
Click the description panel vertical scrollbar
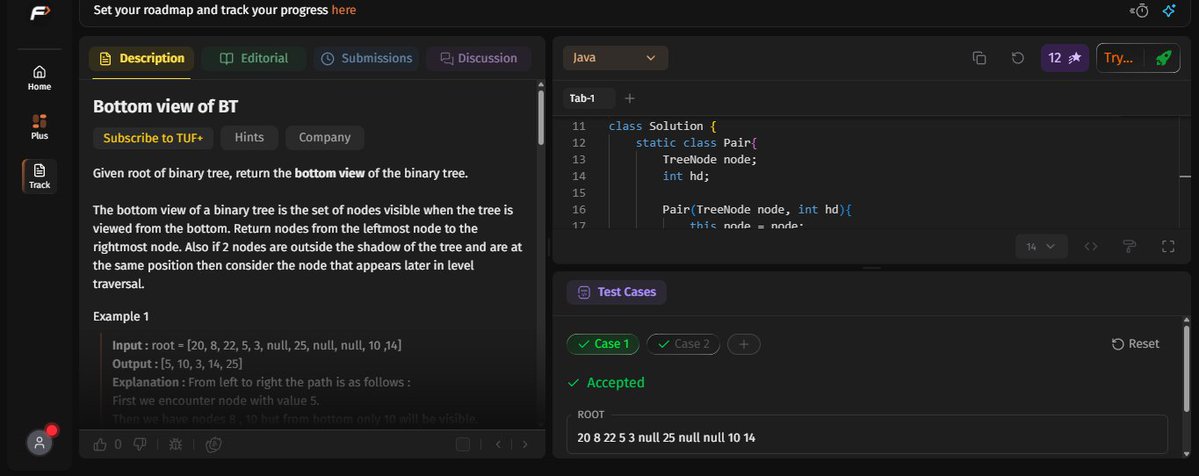[541, 118]
